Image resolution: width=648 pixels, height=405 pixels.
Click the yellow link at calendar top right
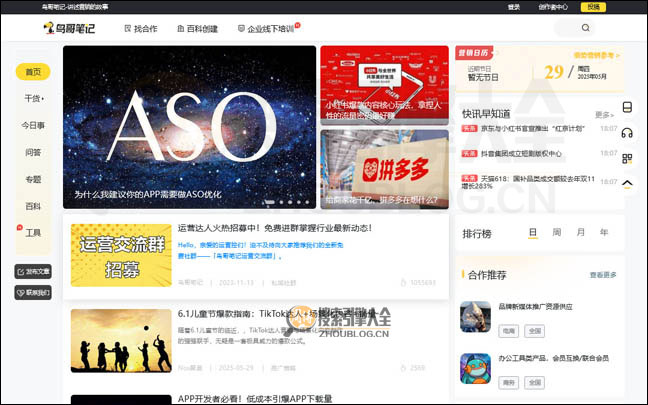click(x=596, y=55)
